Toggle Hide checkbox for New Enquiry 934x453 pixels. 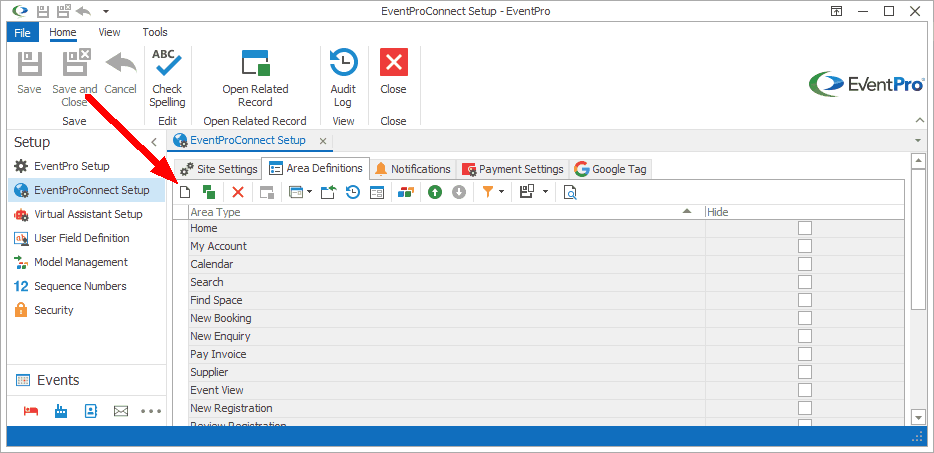(x=805, y=336)
